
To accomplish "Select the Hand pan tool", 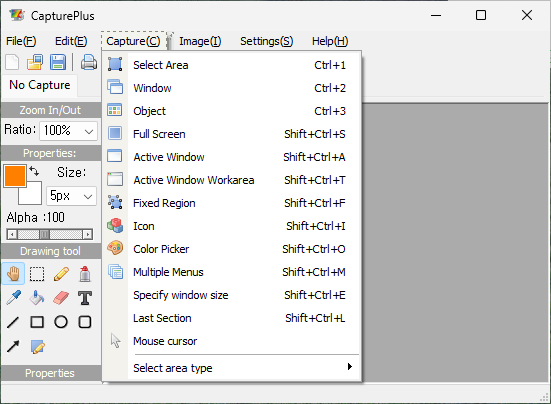I will pos(13,274).
